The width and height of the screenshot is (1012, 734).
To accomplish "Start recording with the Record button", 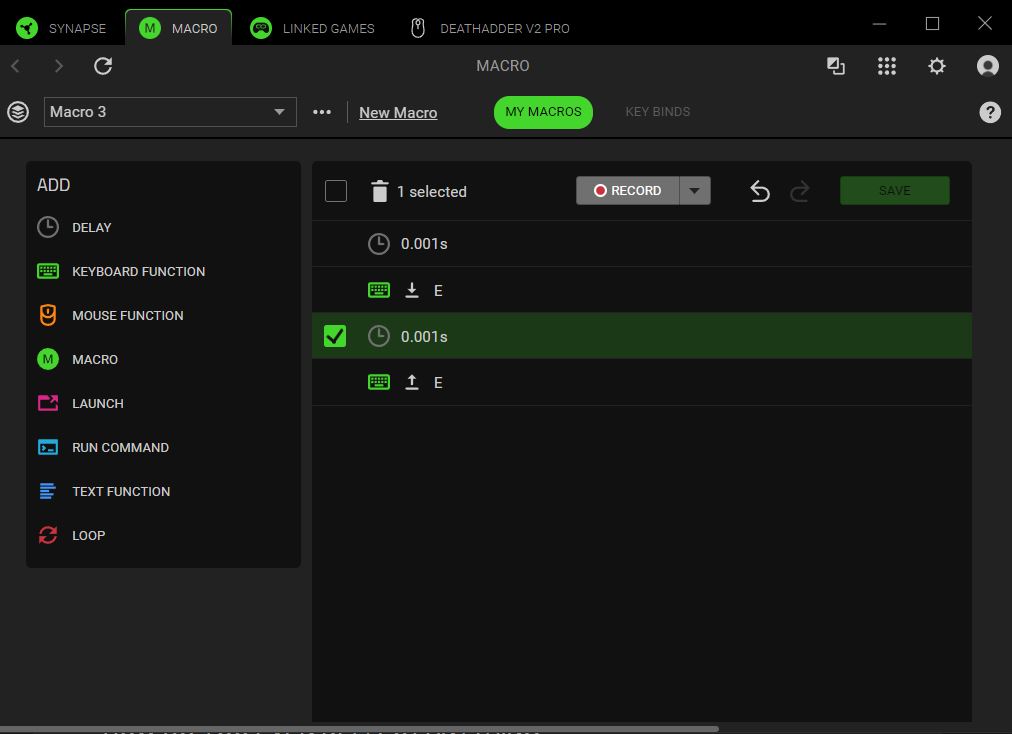I will coord(627,190).
